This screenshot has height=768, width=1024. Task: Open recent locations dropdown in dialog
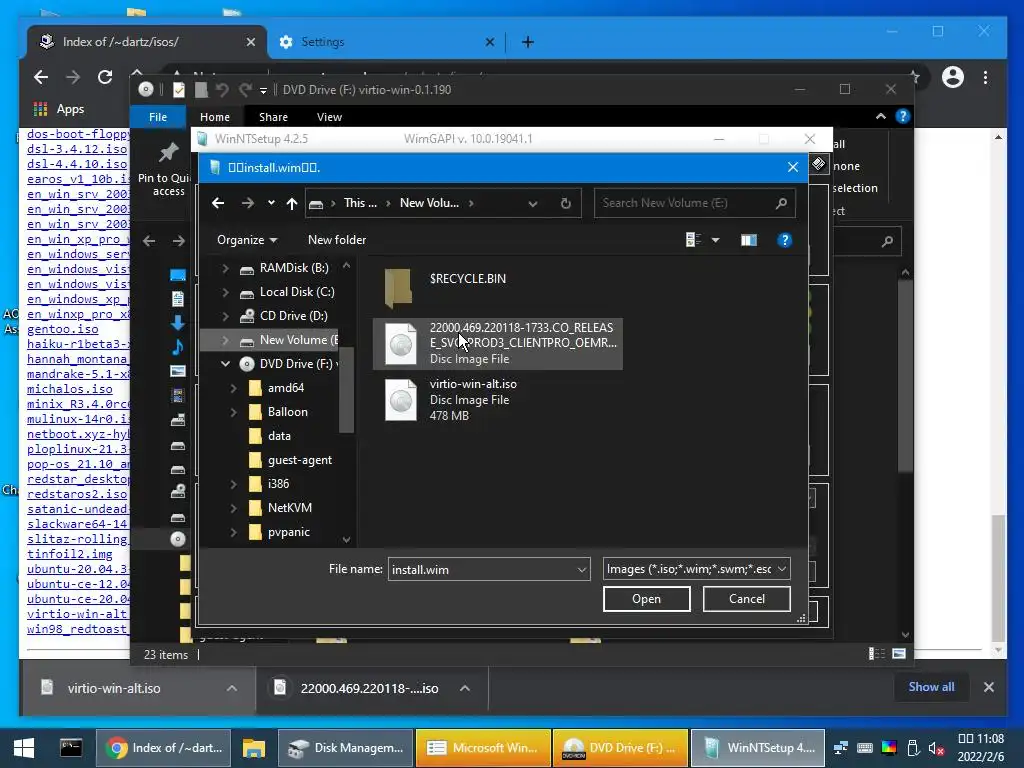coord(271,203)
